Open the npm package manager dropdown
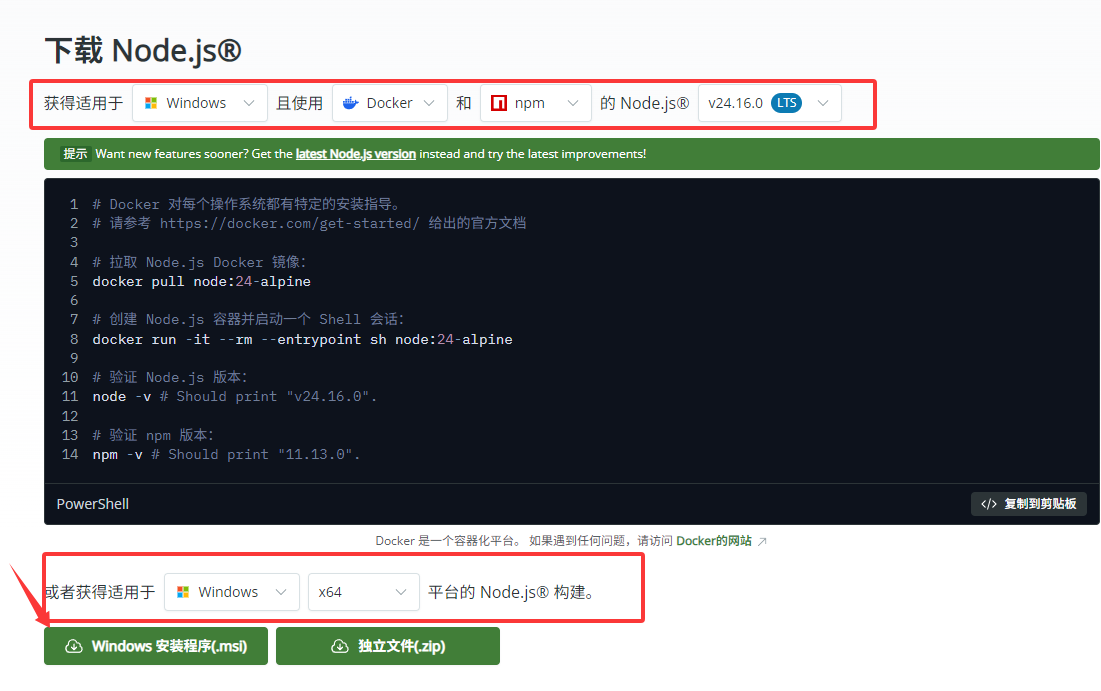 click(x=535, y=103)
